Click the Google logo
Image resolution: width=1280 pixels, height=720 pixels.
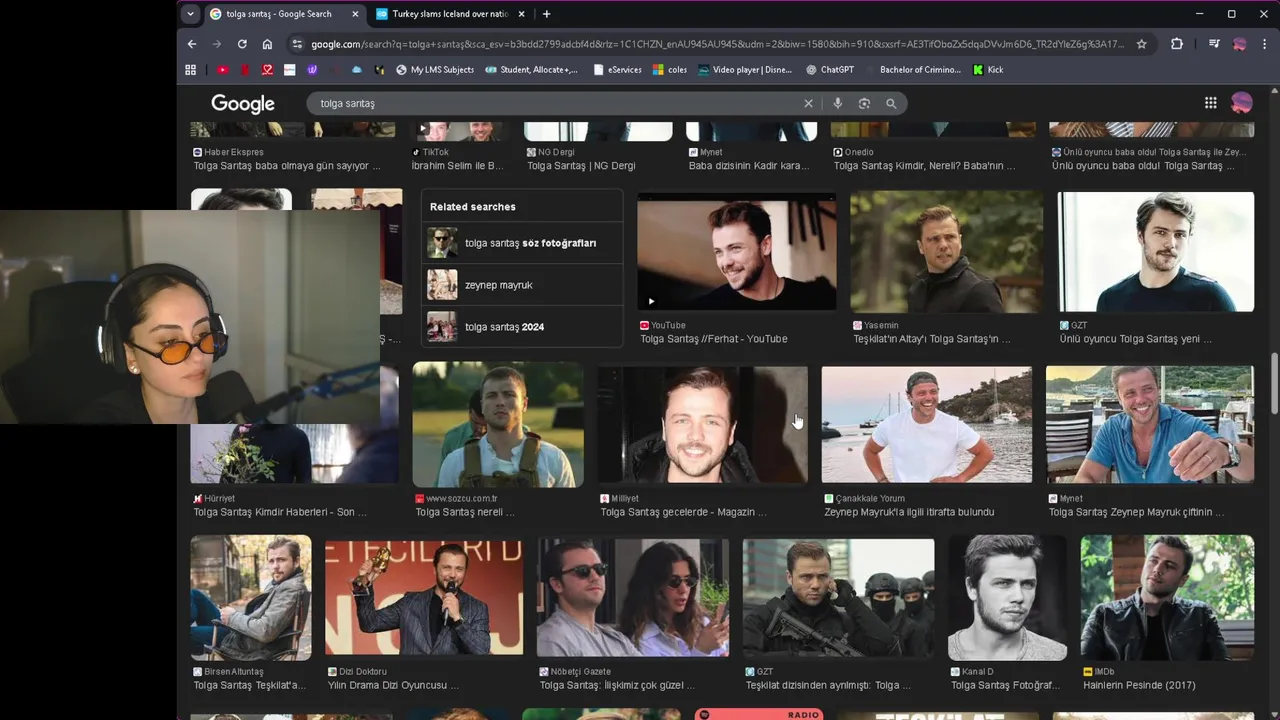pyautogui.click(x=243, y=104)
